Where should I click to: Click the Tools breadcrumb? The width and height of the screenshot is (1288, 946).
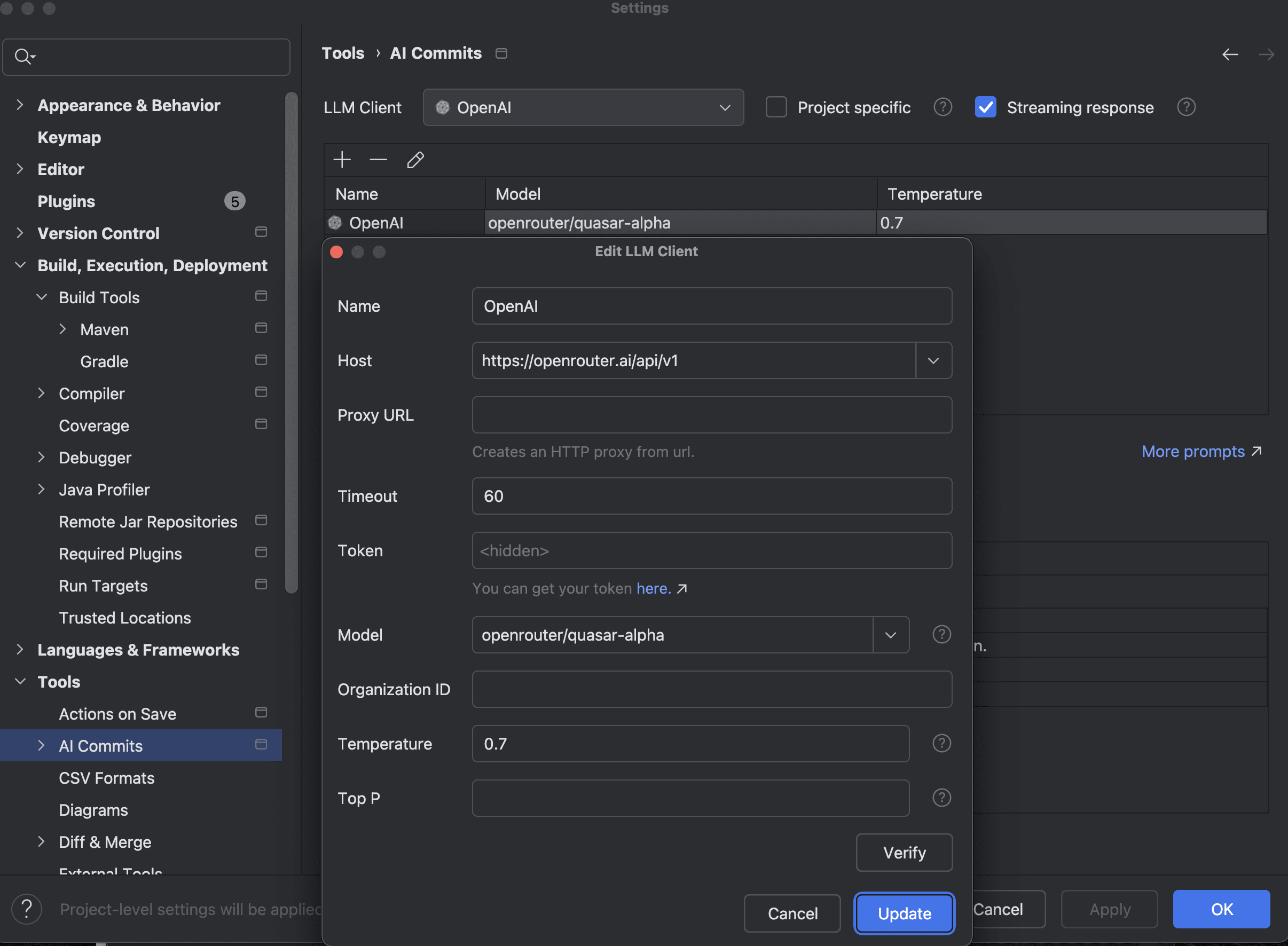coord(342,53)
